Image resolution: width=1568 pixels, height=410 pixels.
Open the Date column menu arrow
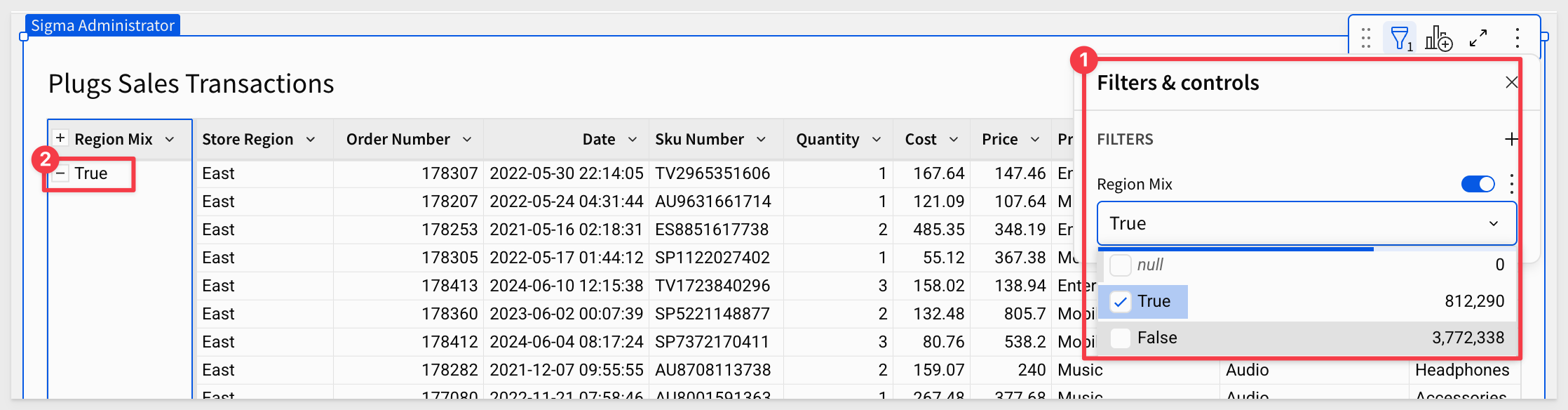click(633, 139)
